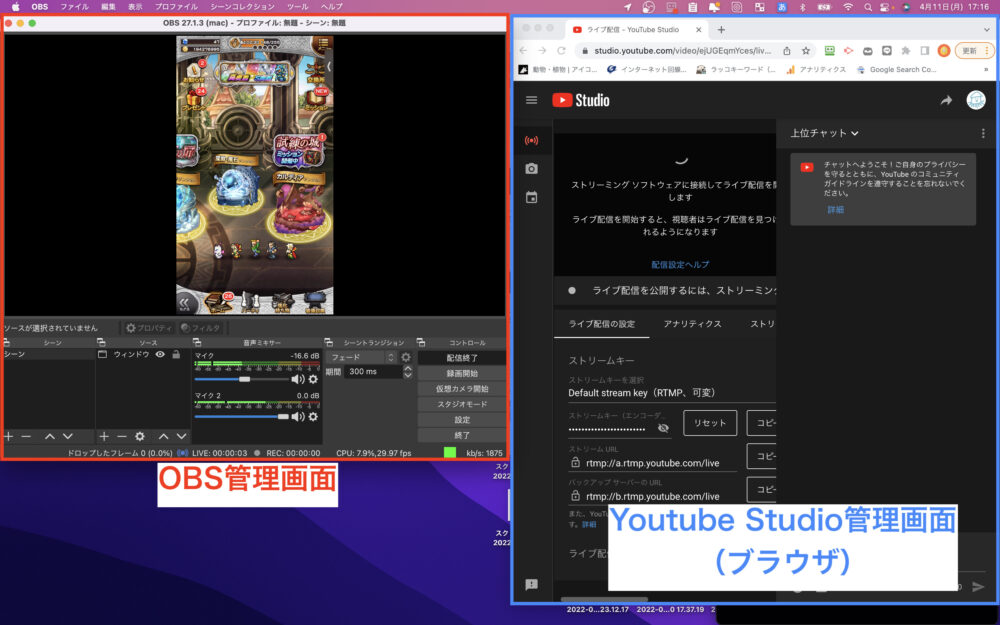
Task: Click the Chrome address bar URL
Action: click(682, 51)
